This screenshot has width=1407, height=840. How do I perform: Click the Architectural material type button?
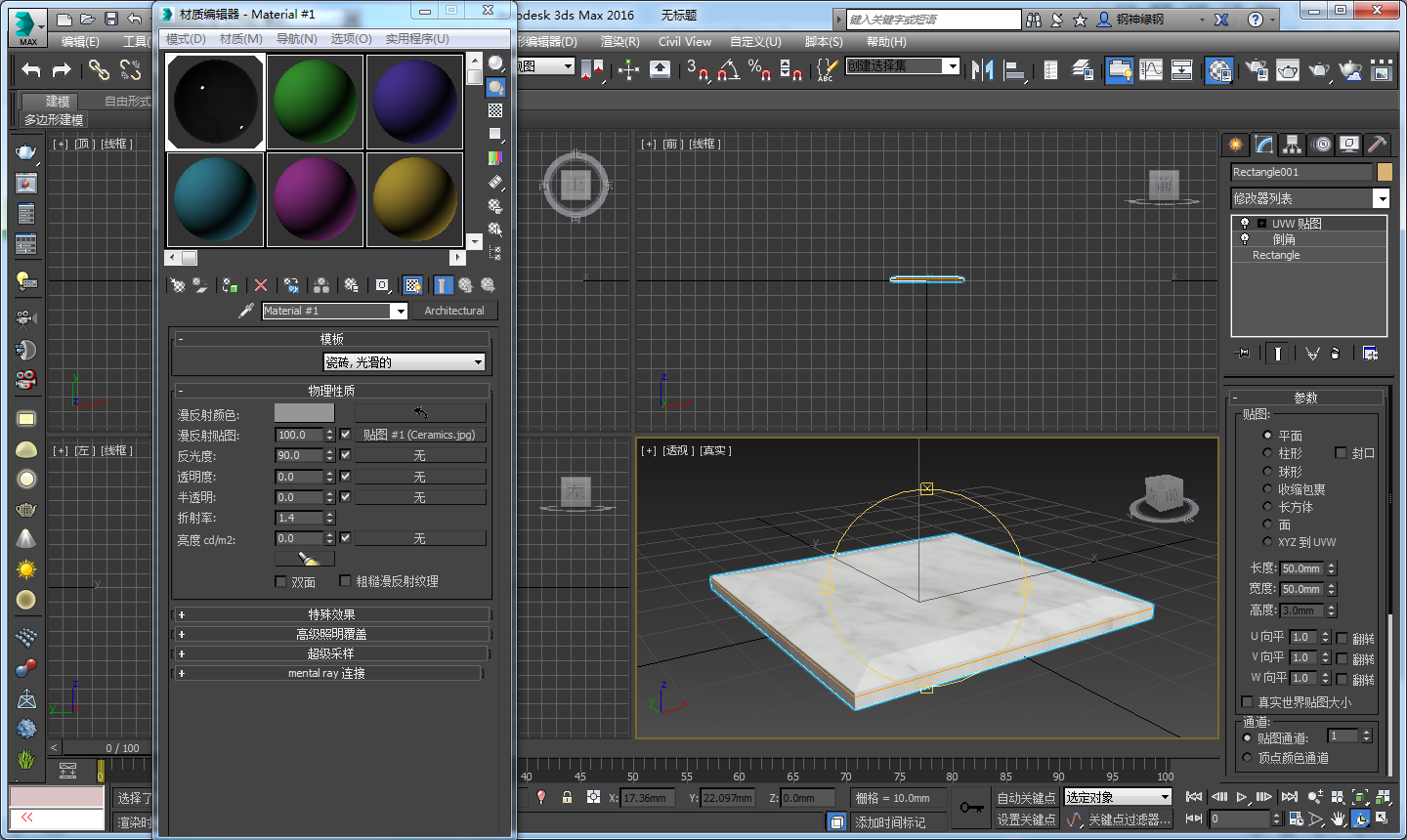point(454,311)
